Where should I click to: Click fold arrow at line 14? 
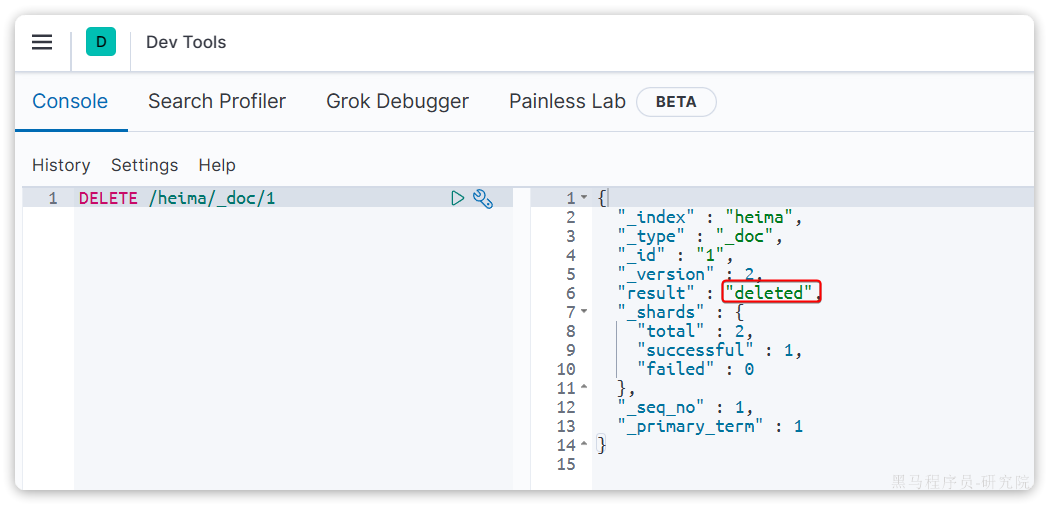[x=584, y=445]
